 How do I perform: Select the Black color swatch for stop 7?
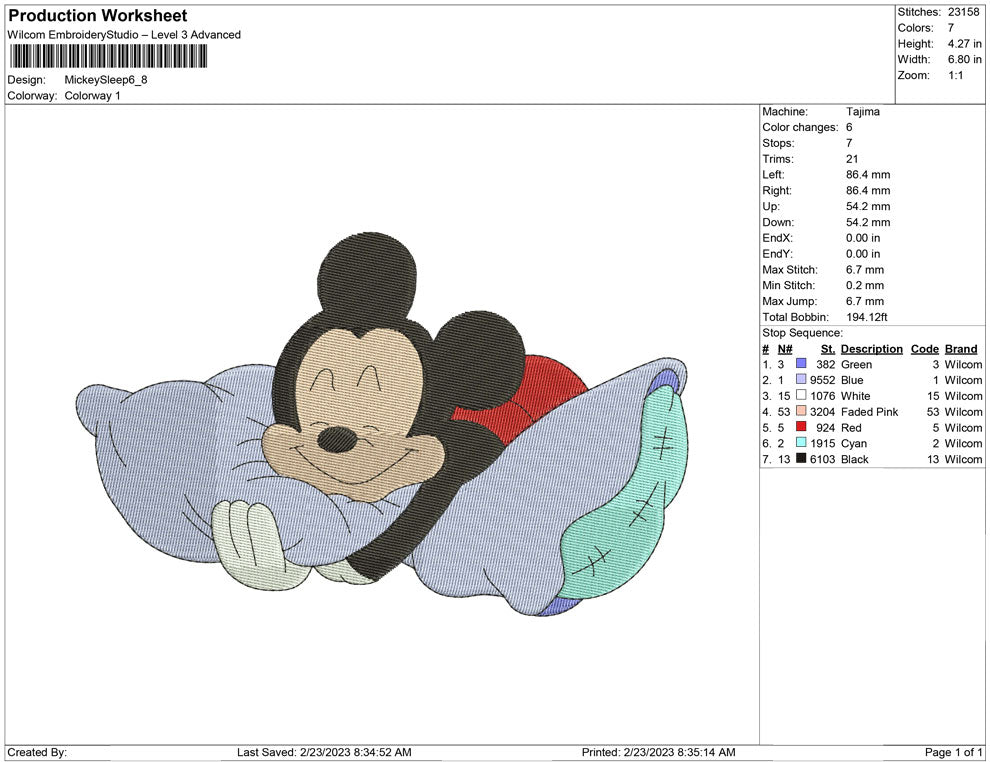(x=799, y=459)
